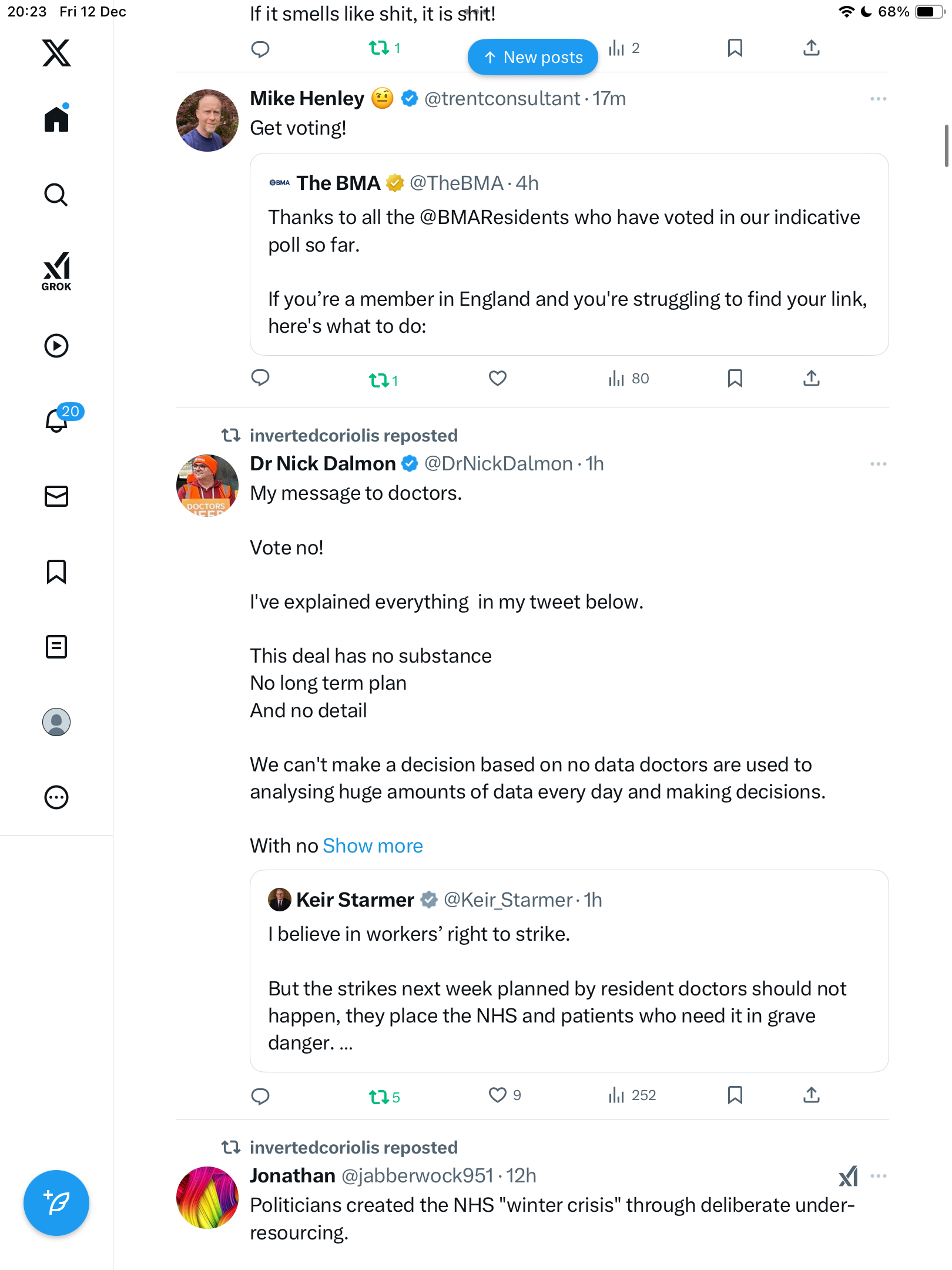The height and width of the screenshot is (1270, 952).
Task: Expand text with Show more
Action: [x=373, y=845]
